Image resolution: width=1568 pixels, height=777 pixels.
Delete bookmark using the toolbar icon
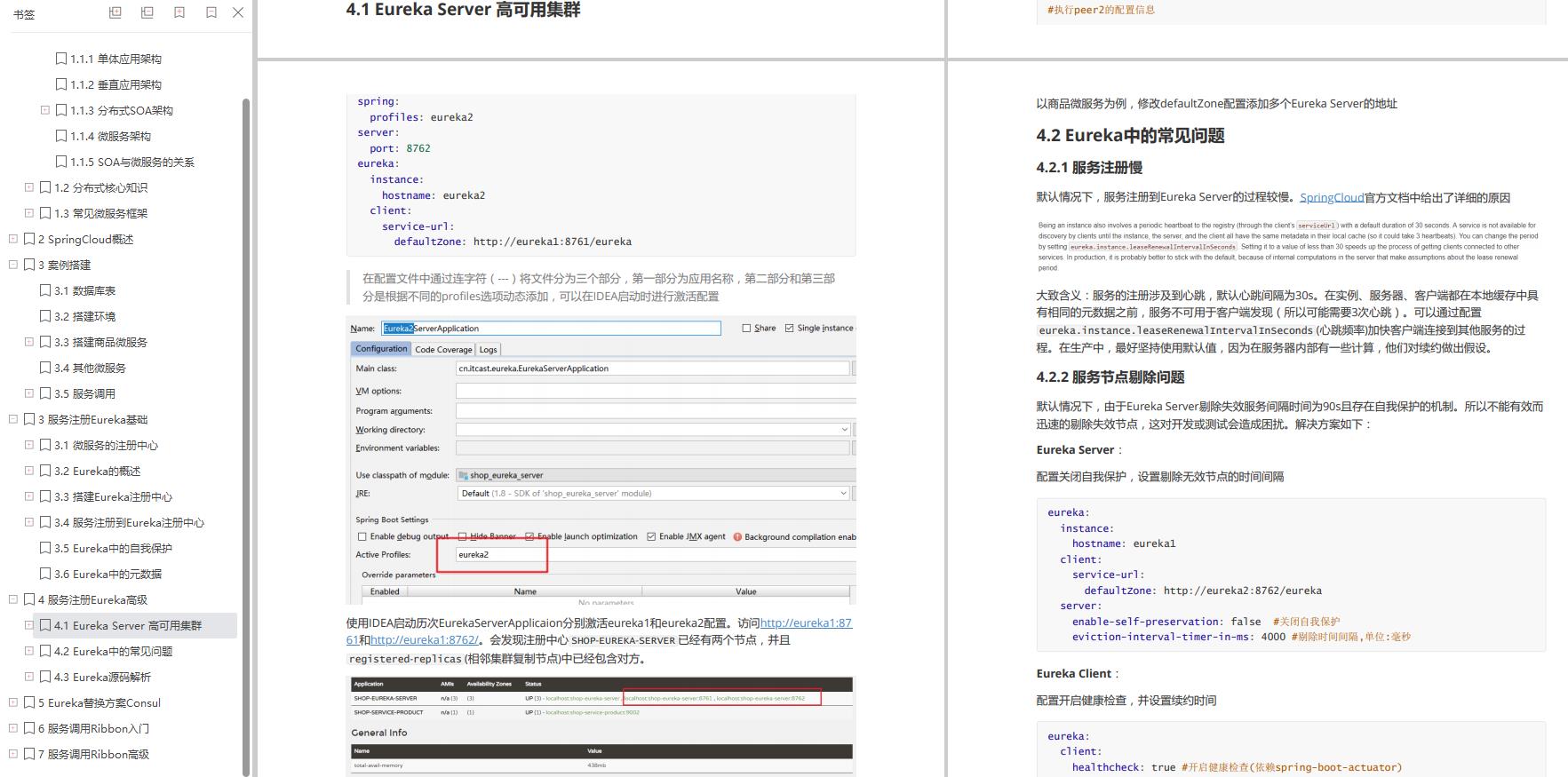[211, 12]
